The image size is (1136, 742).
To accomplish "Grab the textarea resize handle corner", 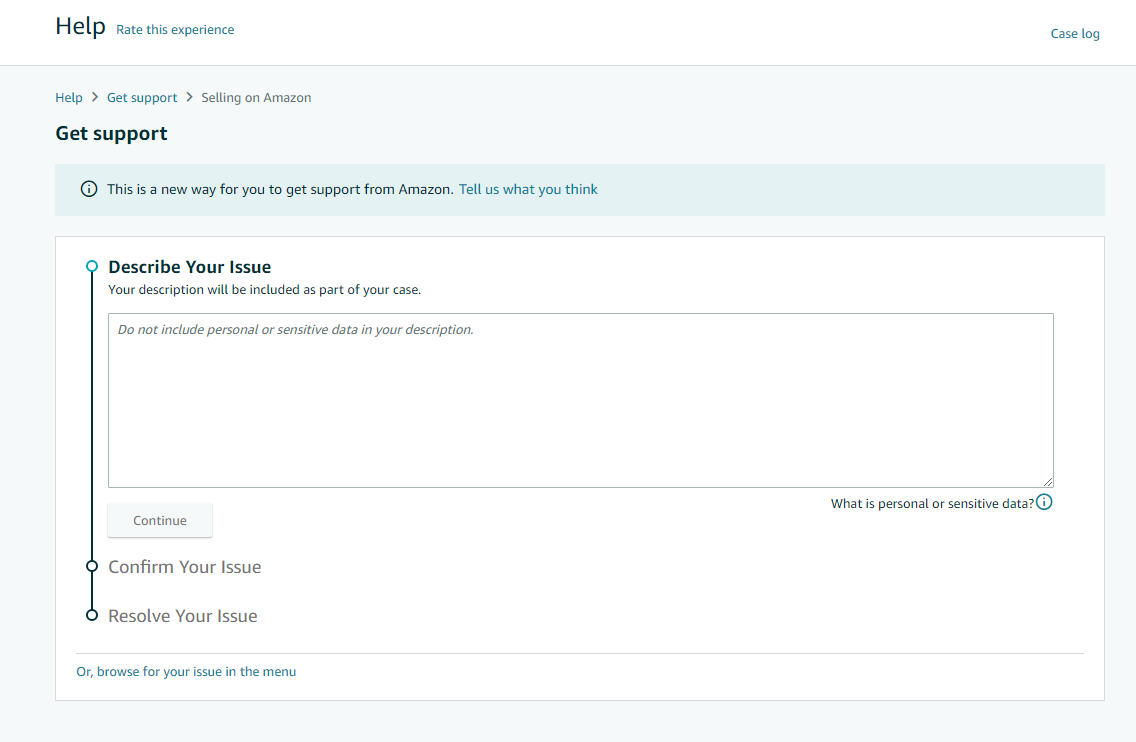I will point(1047,482).
